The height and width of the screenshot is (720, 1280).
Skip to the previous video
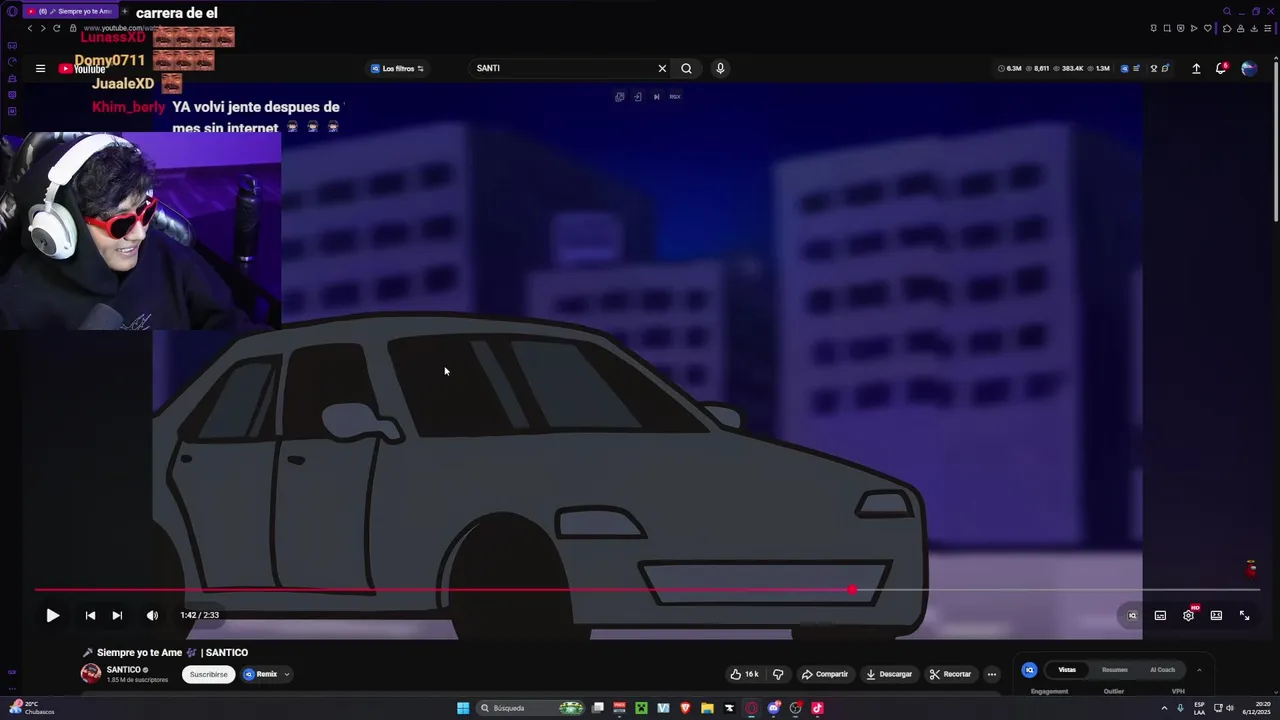tap(90, 615)
